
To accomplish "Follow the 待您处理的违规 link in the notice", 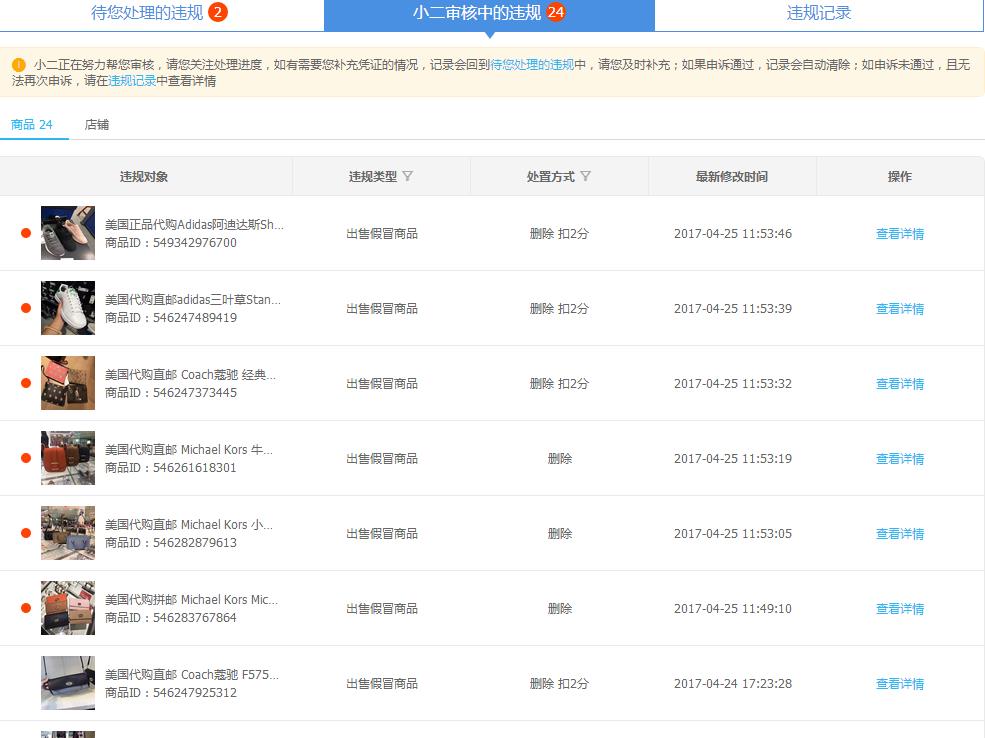I will pos(532,65).
